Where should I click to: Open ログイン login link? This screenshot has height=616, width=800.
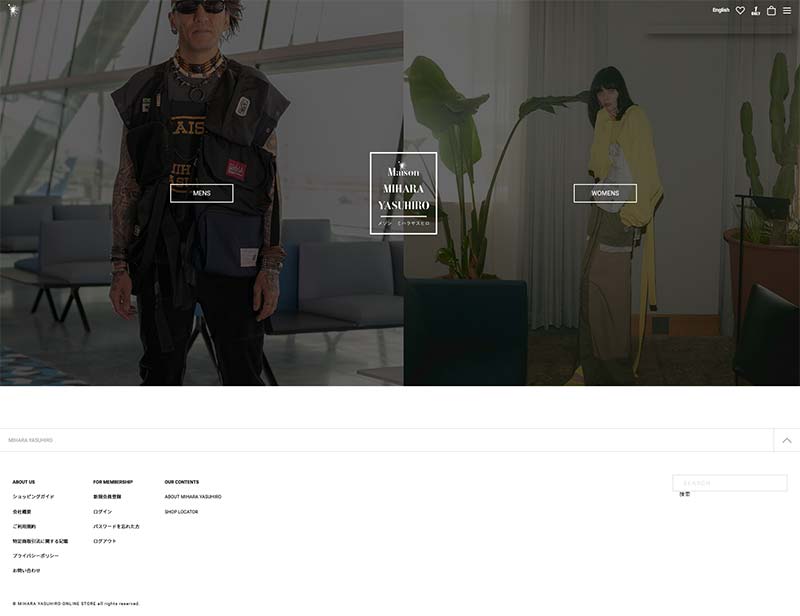(103, 511)
